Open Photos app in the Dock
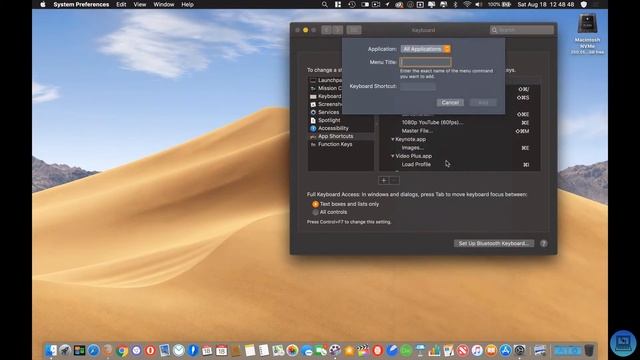640x360 pixels. (x=292, y=350)
